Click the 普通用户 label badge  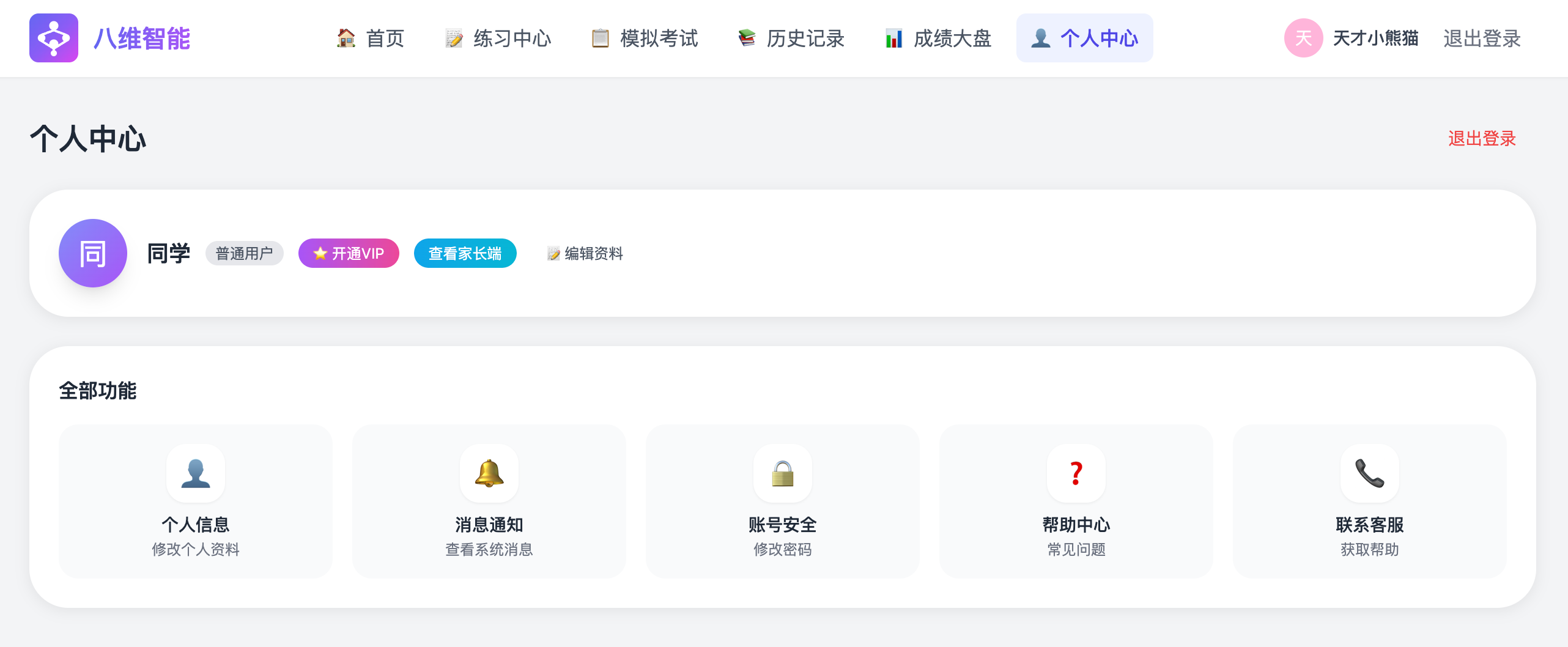244,253
